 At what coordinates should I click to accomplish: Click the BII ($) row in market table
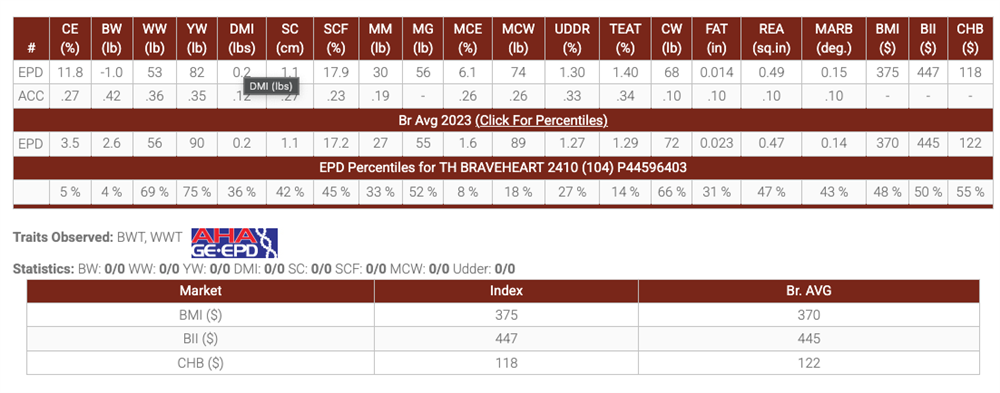(503, 338)
